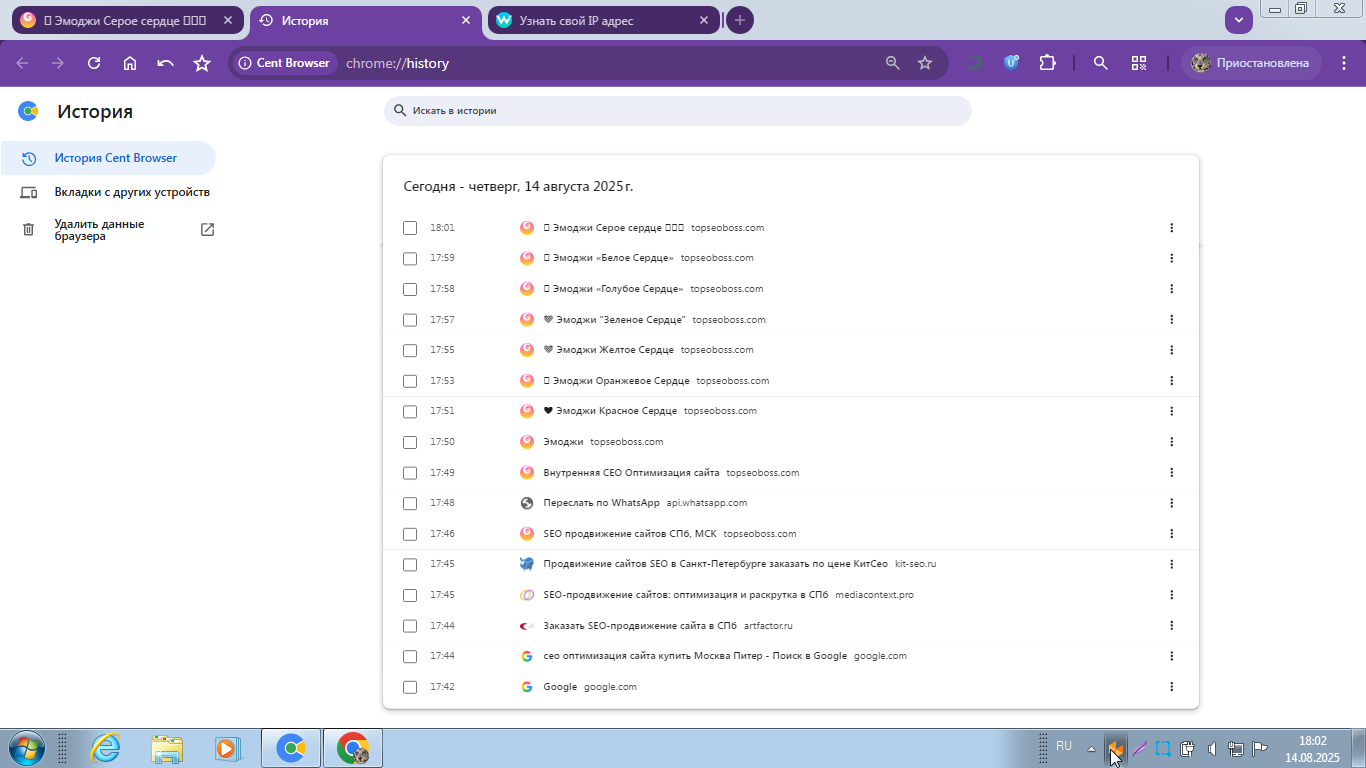Viewport: 1366px width, 768px height.
Task: Open сео оптимизация сайта купить Google search link
Action: point(695,656)
